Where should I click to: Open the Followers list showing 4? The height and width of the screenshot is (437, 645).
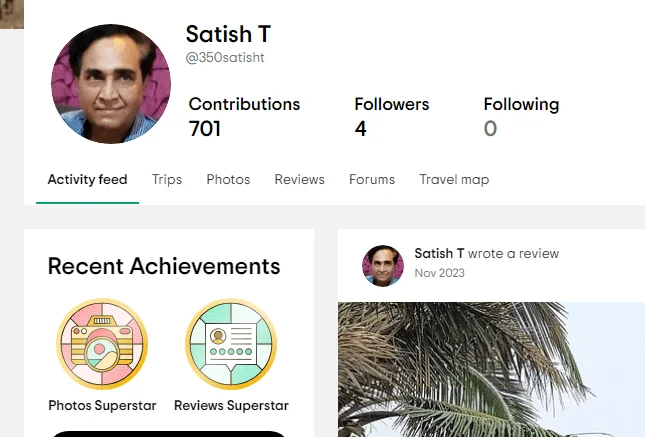pyautogui.click(x=360, y=128)
